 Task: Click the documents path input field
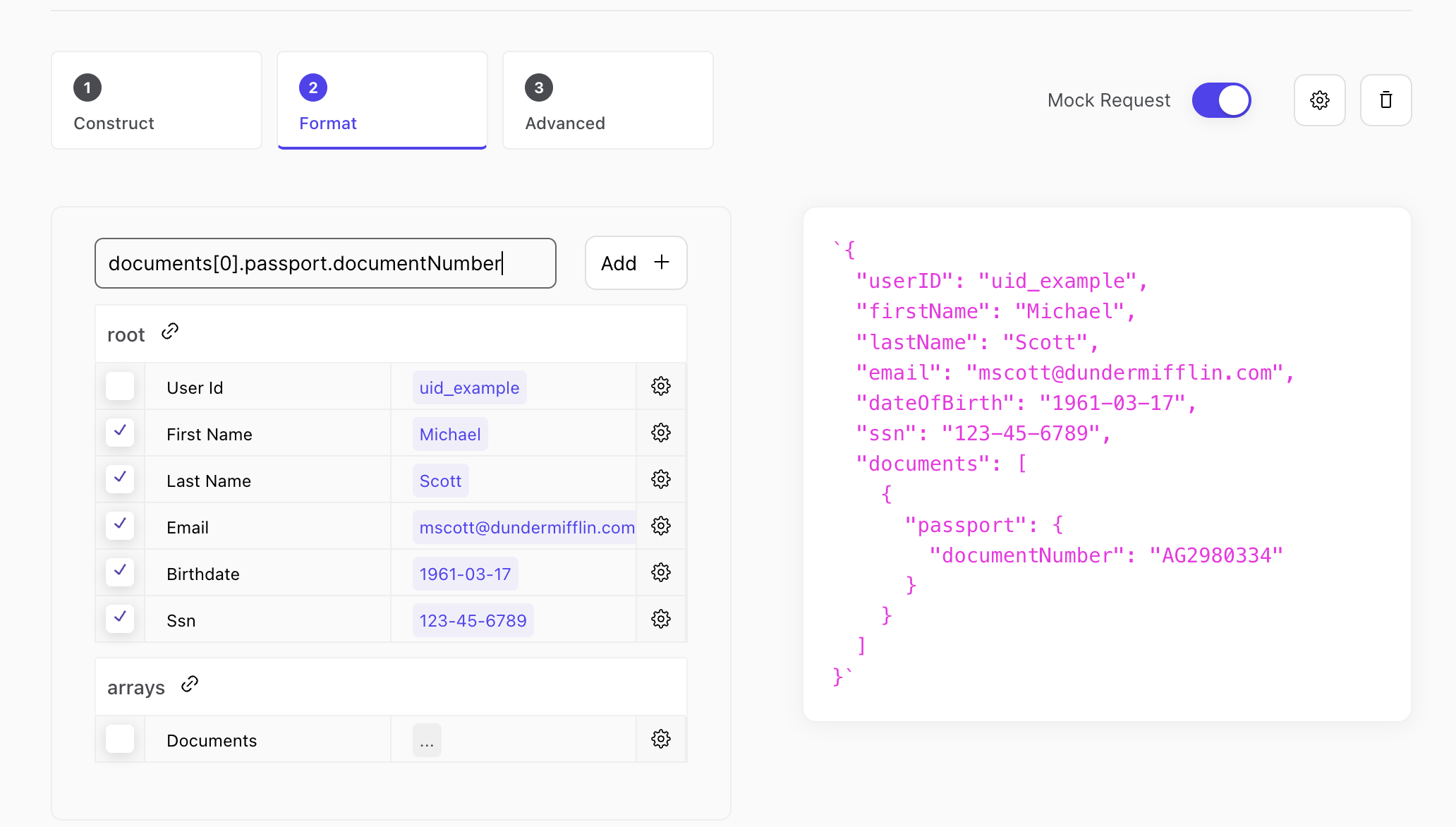point(325,263)
